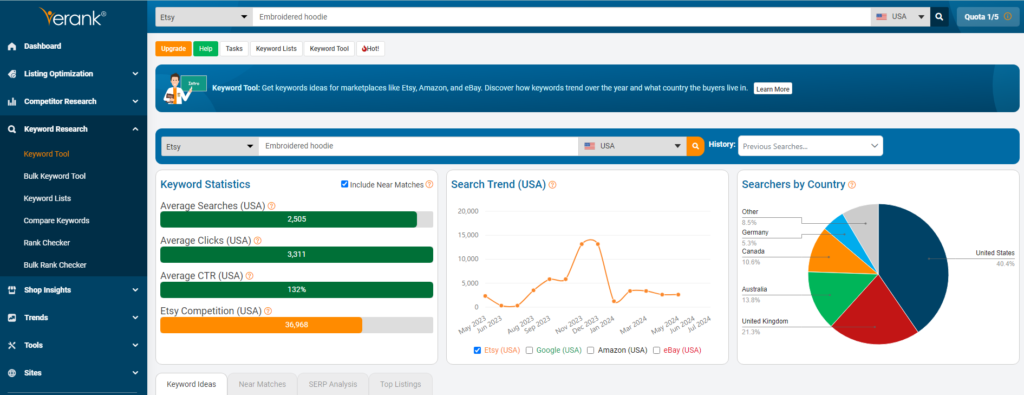This screenshot has width=1024, height=395.
Task: Enable the eBay (USA) trend checkbox
Action: point(657,350)
